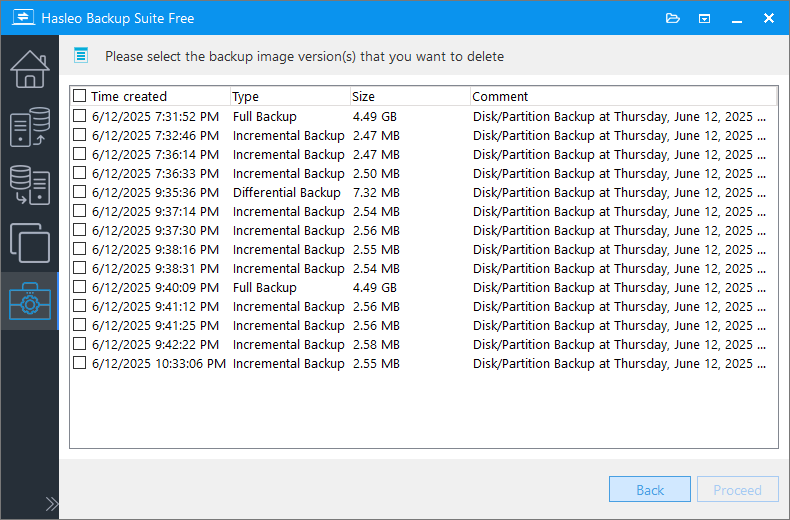
Task: Click the Proceed button
Action: [738, 489]
